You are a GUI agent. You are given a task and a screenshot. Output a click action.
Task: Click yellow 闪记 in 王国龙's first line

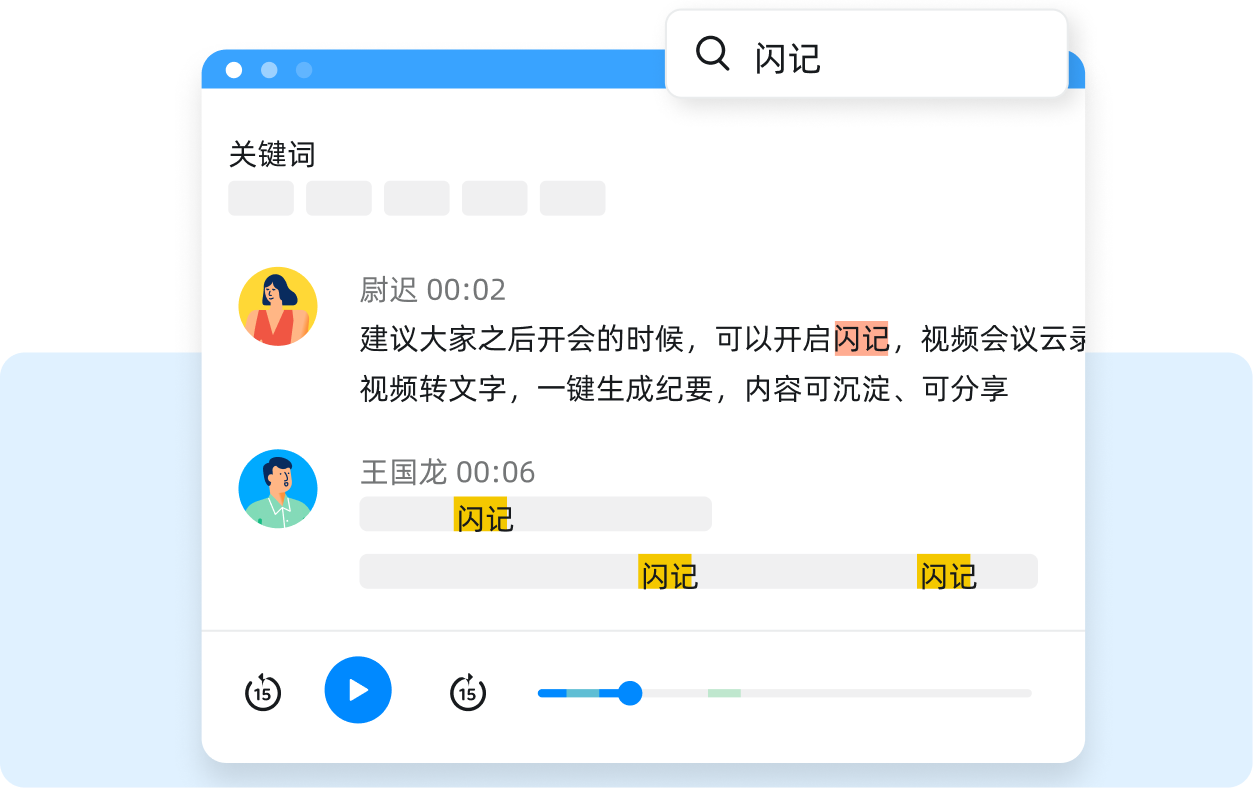click(x=482, y=516)
